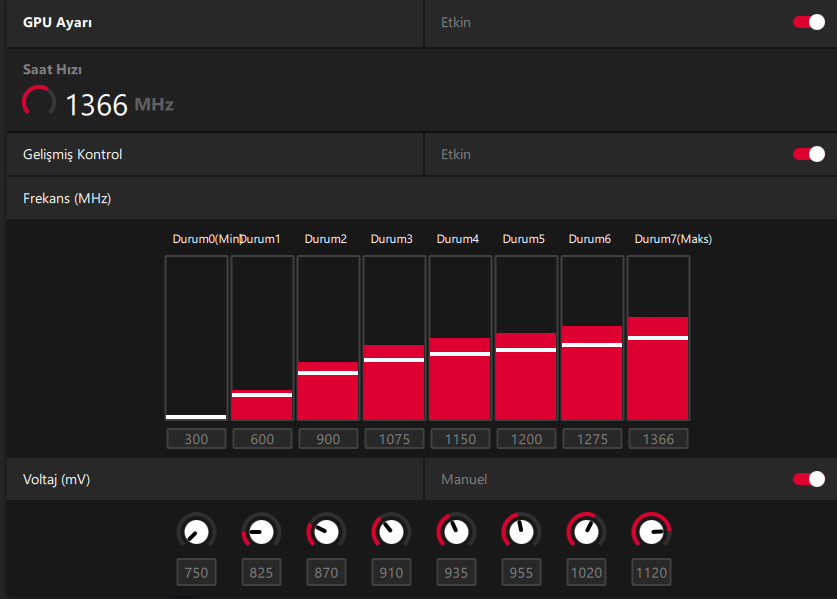The image size is (837, 599).
Task: Click the Durum6 frequency bar
Action: (x=592, y=338)
